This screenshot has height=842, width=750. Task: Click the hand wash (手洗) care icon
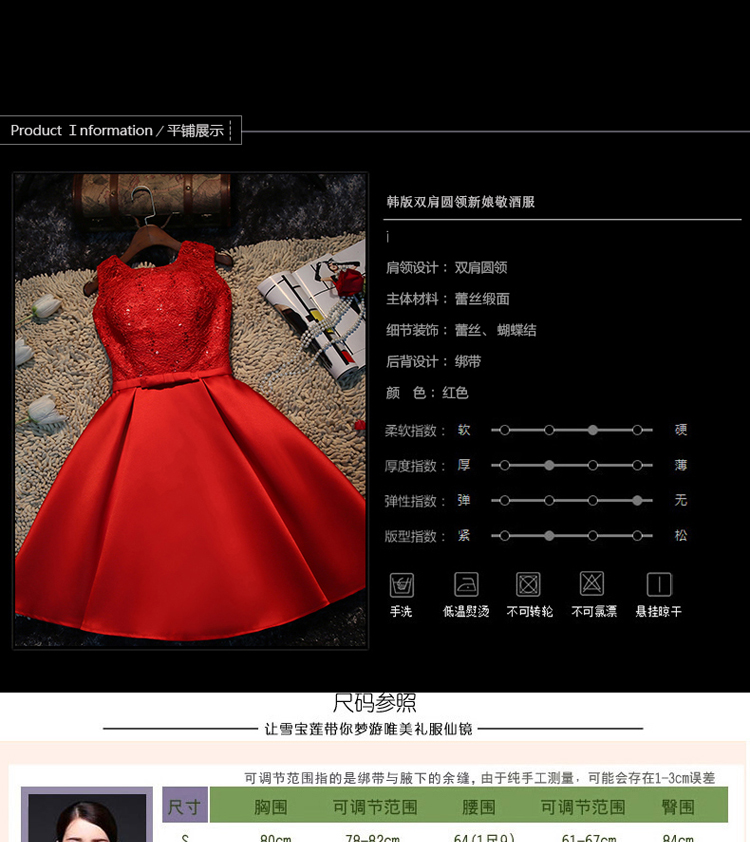402,585
